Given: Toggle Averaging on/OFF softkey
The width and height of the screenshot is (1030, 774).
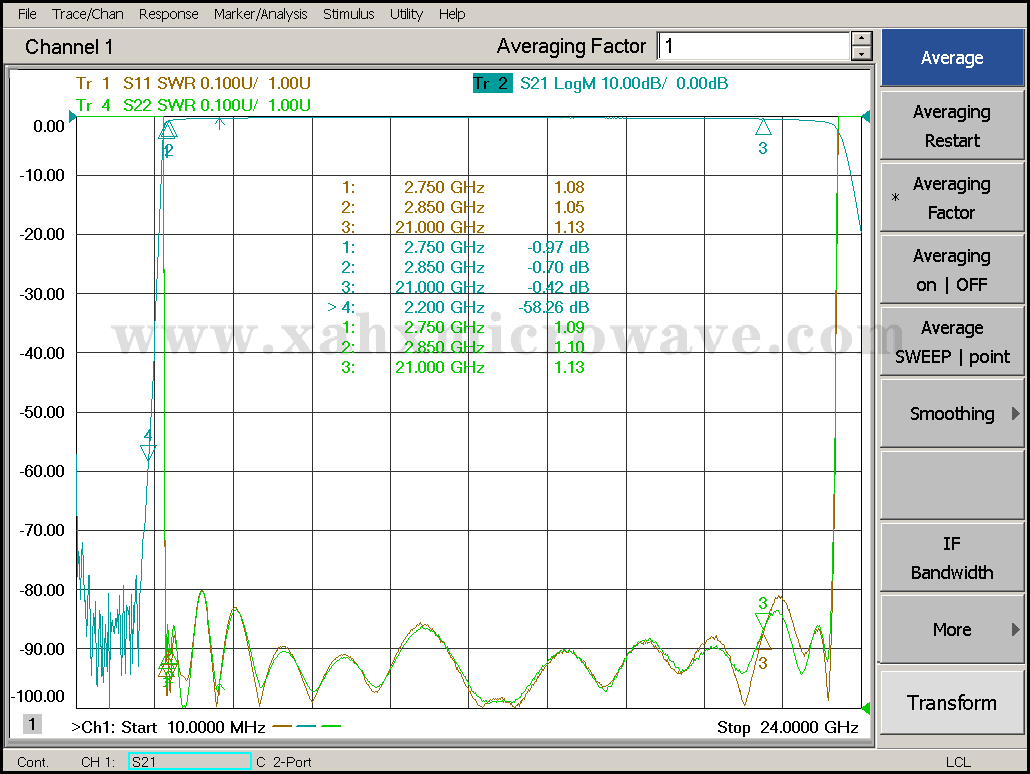Looking at the screenshot, I should 952,270.
